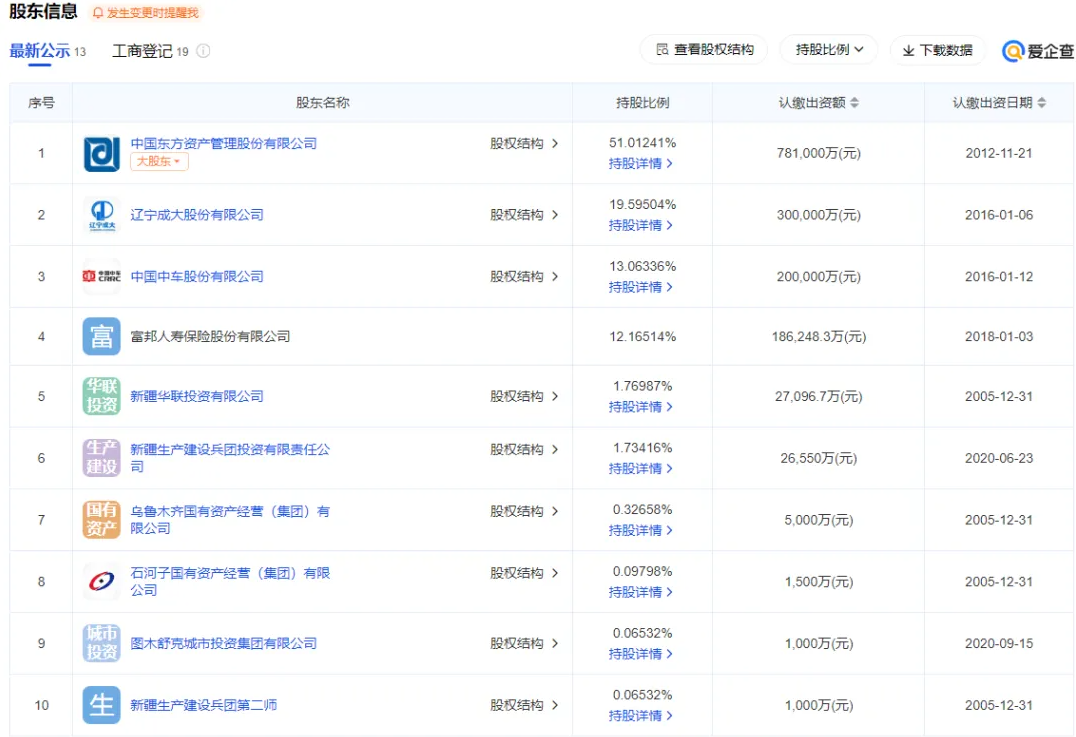Viewport: 1076px width, 737px height.
Task: Click the 2020-06-23 date cell
Action: (x=998, y=458)
